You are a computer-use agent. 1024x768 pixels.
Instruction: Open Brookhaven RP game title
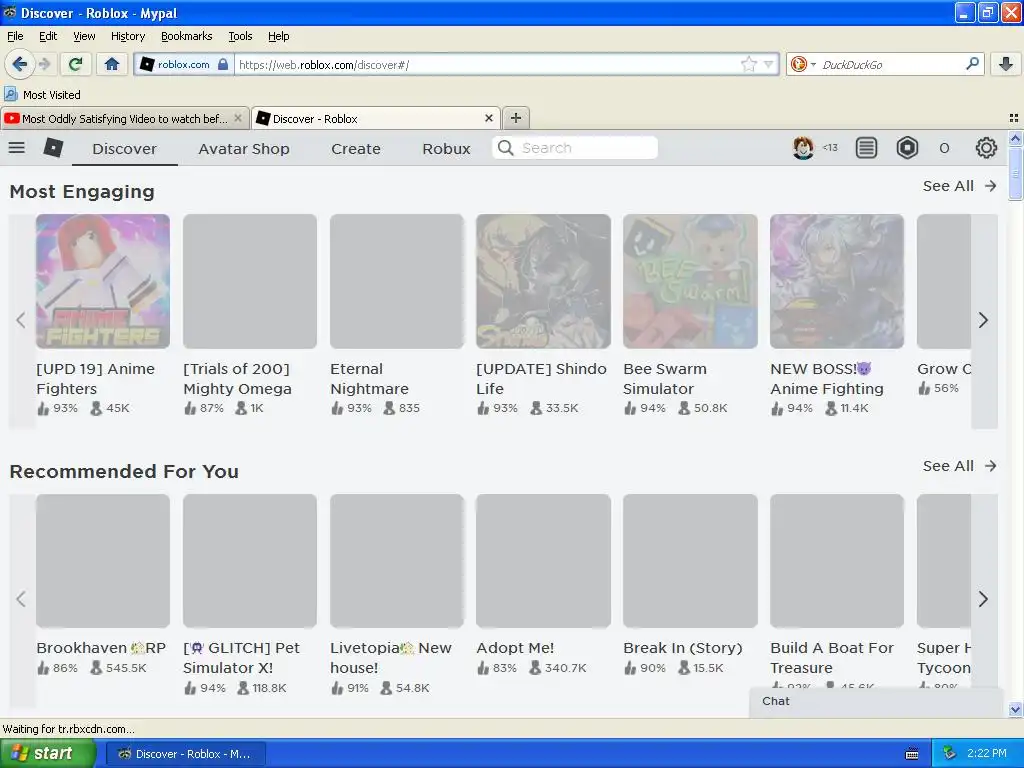coord(101,648)
